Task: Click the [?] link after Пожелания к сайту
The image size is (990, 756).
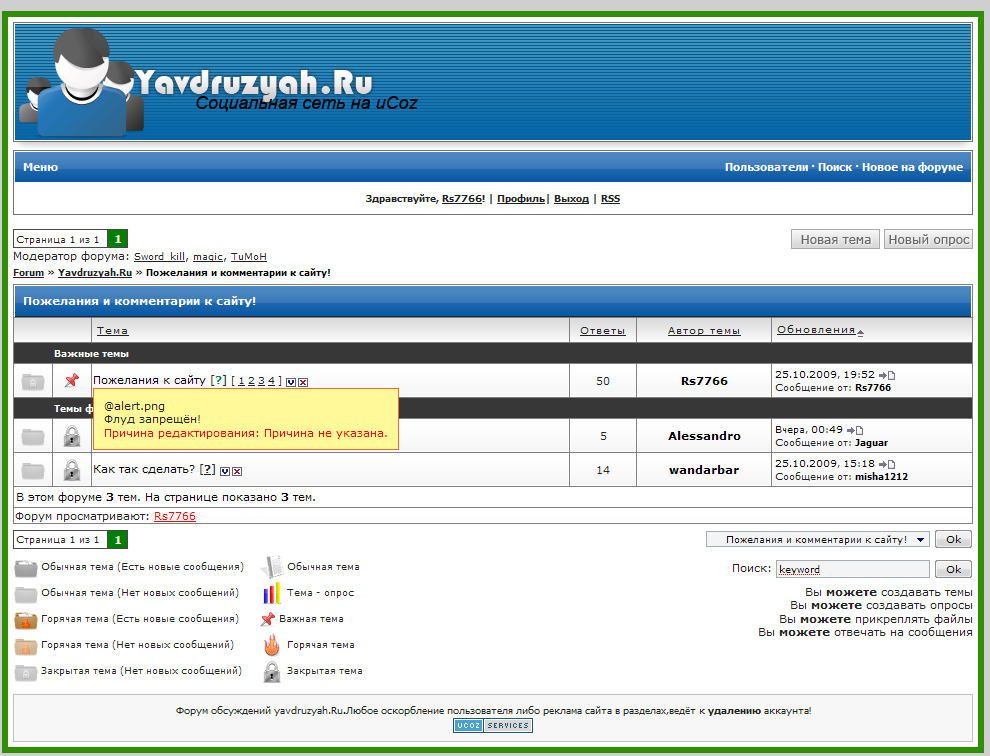Action: [x=218, y=380]
